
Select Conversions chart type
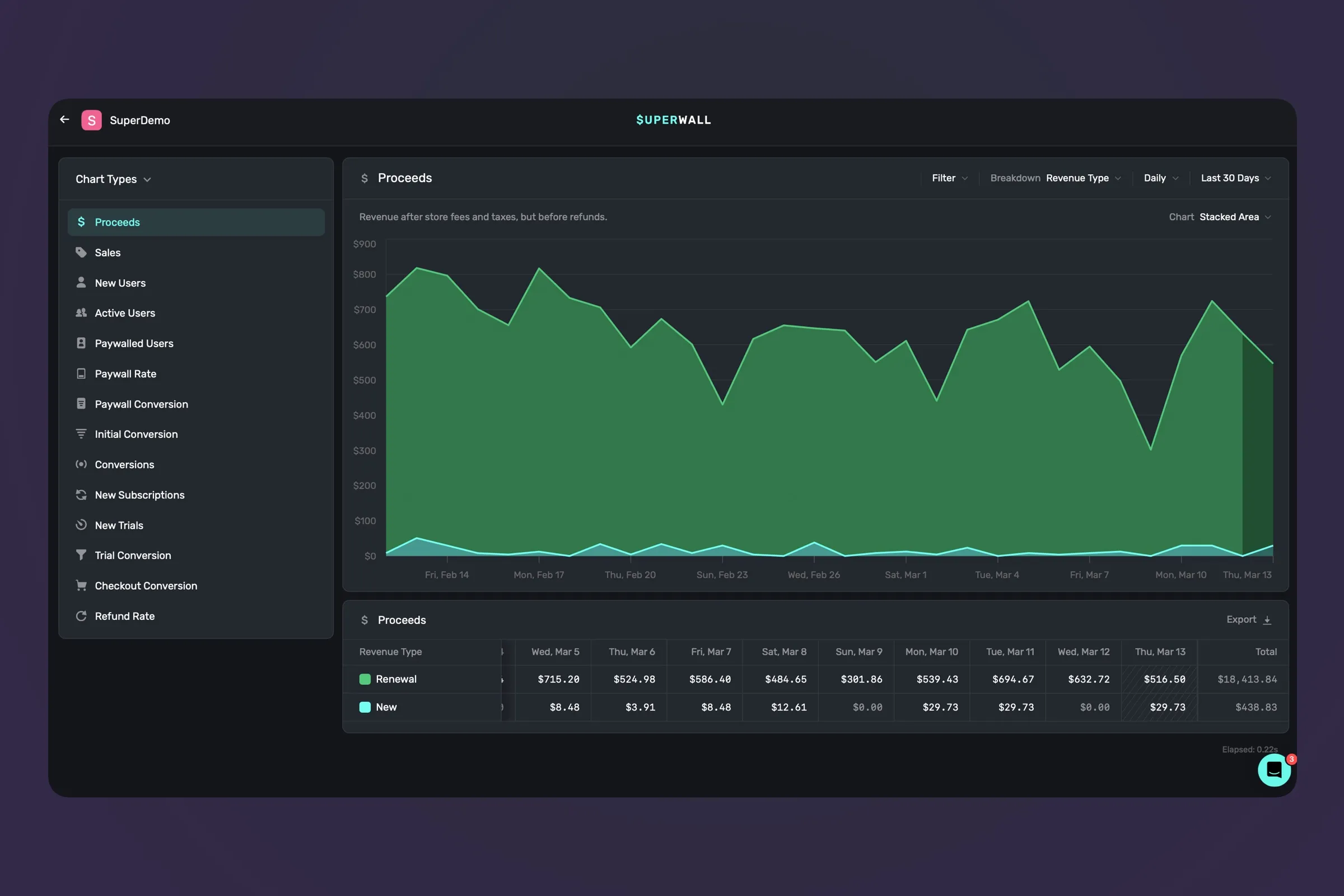point(196,464)
